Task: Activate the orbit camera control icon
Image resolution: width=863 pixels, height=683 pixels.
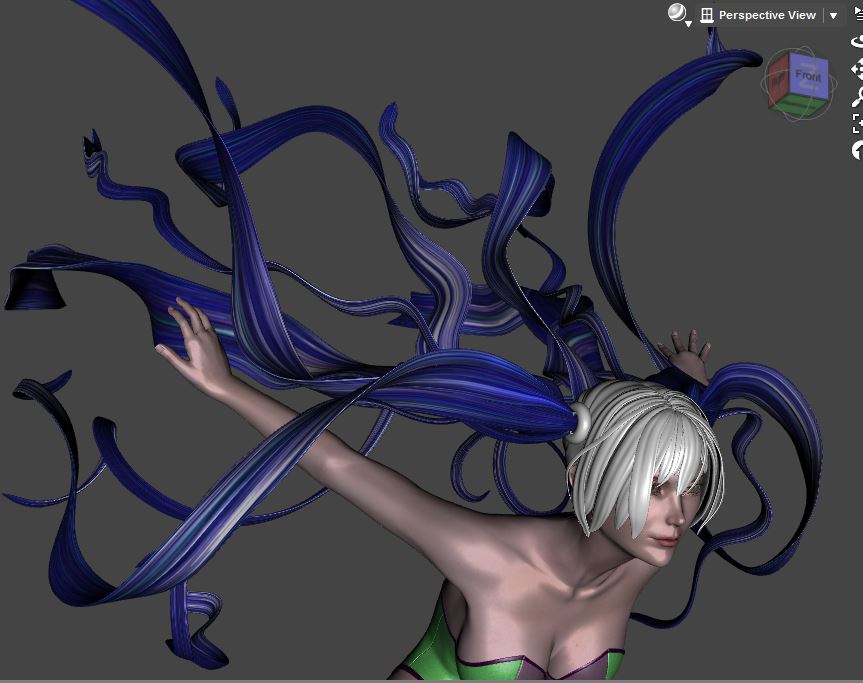Action: coord(856,42)
